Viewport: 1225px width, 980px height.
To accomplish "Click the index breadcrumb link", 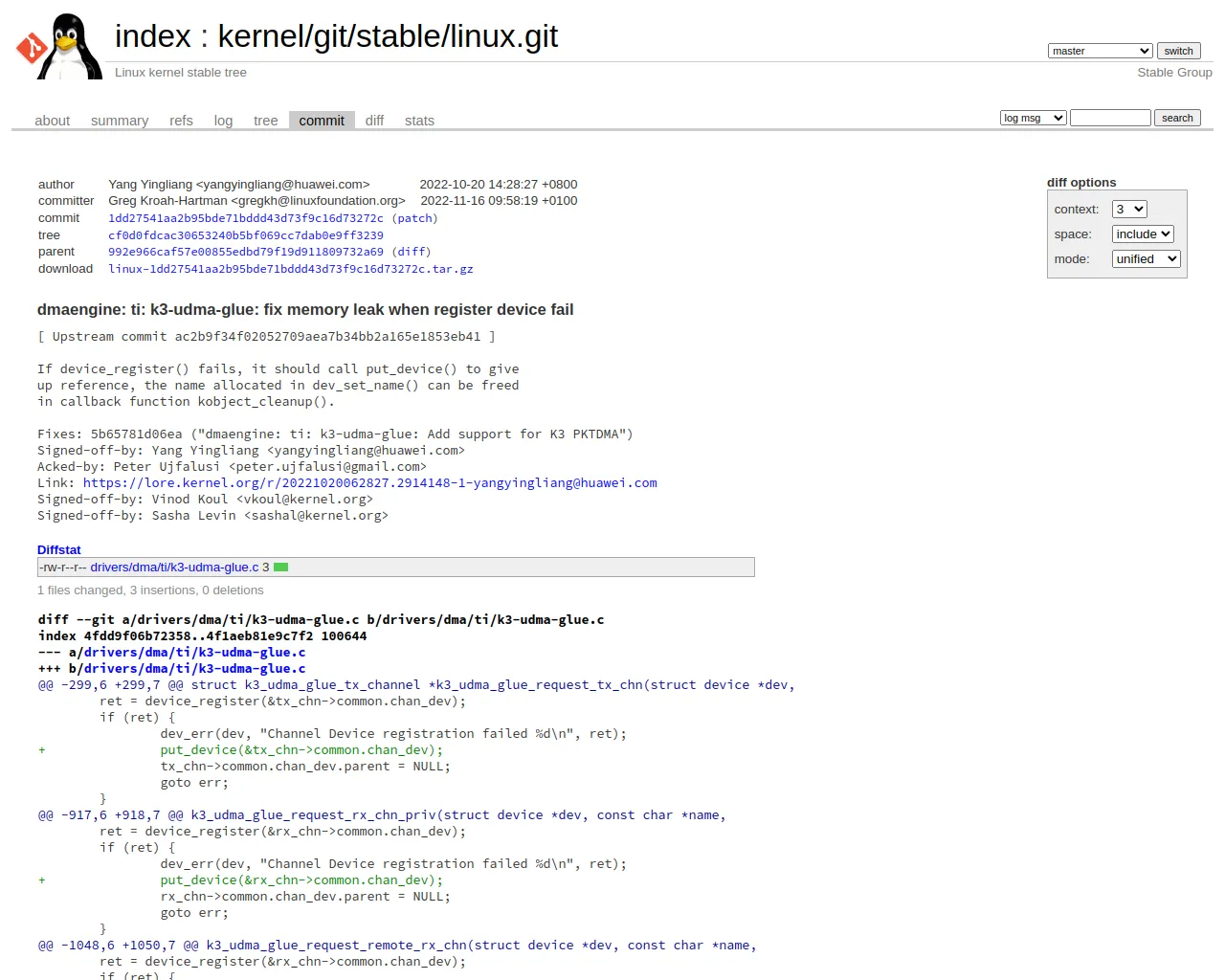I will pyautogui.click(x=153, y=36).
